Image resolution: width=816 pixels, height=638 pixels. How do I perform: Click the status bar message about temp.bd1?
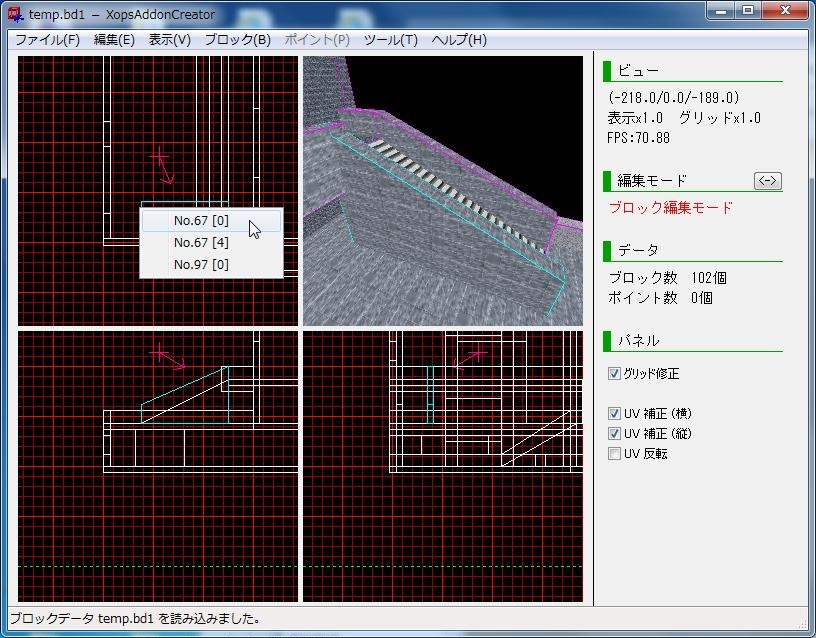135,619
